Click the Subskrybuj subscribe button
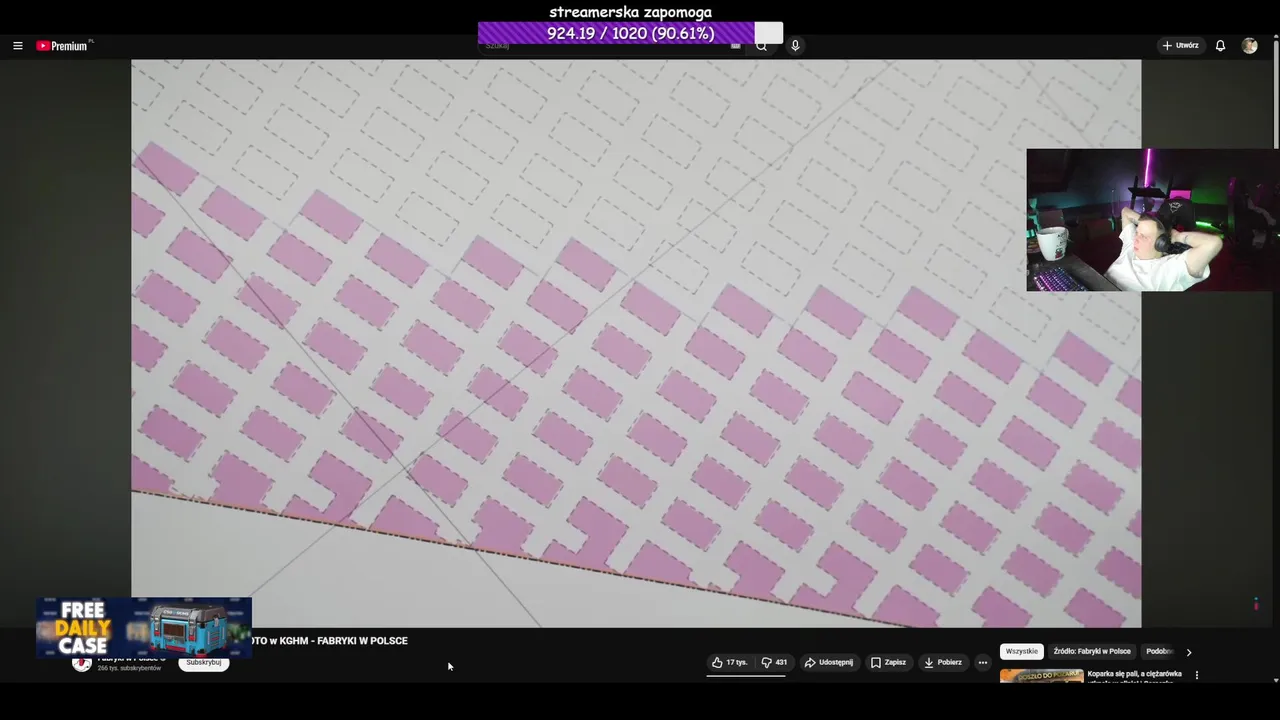The image size is (1280, 720). coord(203,663)
